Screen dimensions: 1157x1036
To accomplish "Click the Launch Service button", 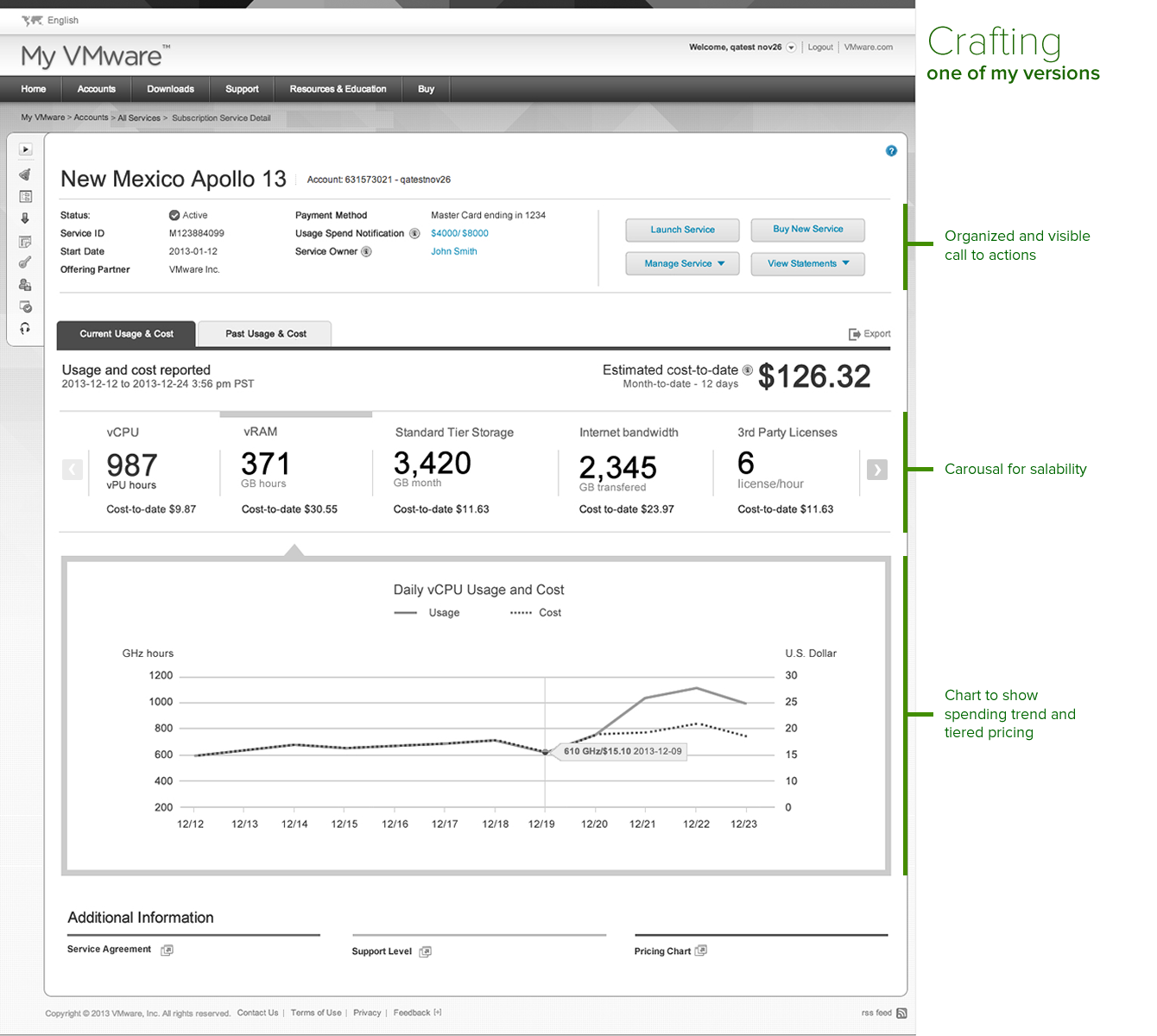I will point(682,230).
